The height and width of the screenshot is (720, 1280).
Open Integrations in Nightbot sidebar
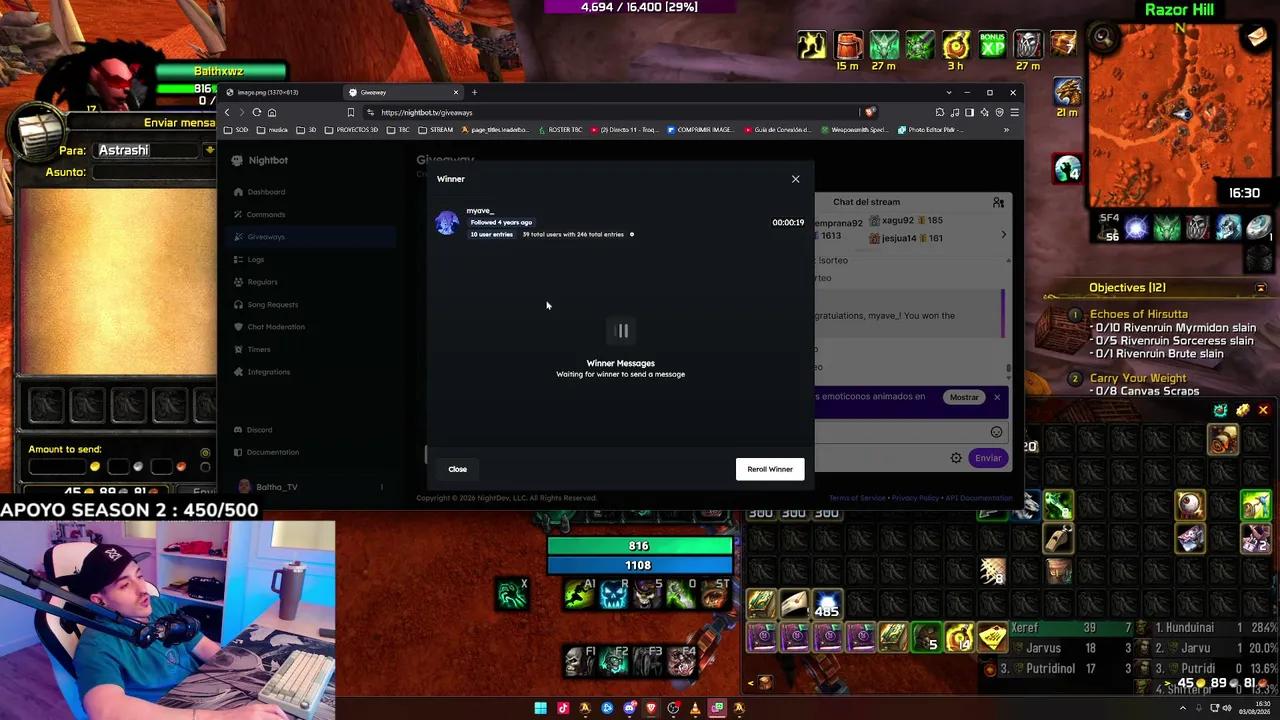tap(268, 372)
